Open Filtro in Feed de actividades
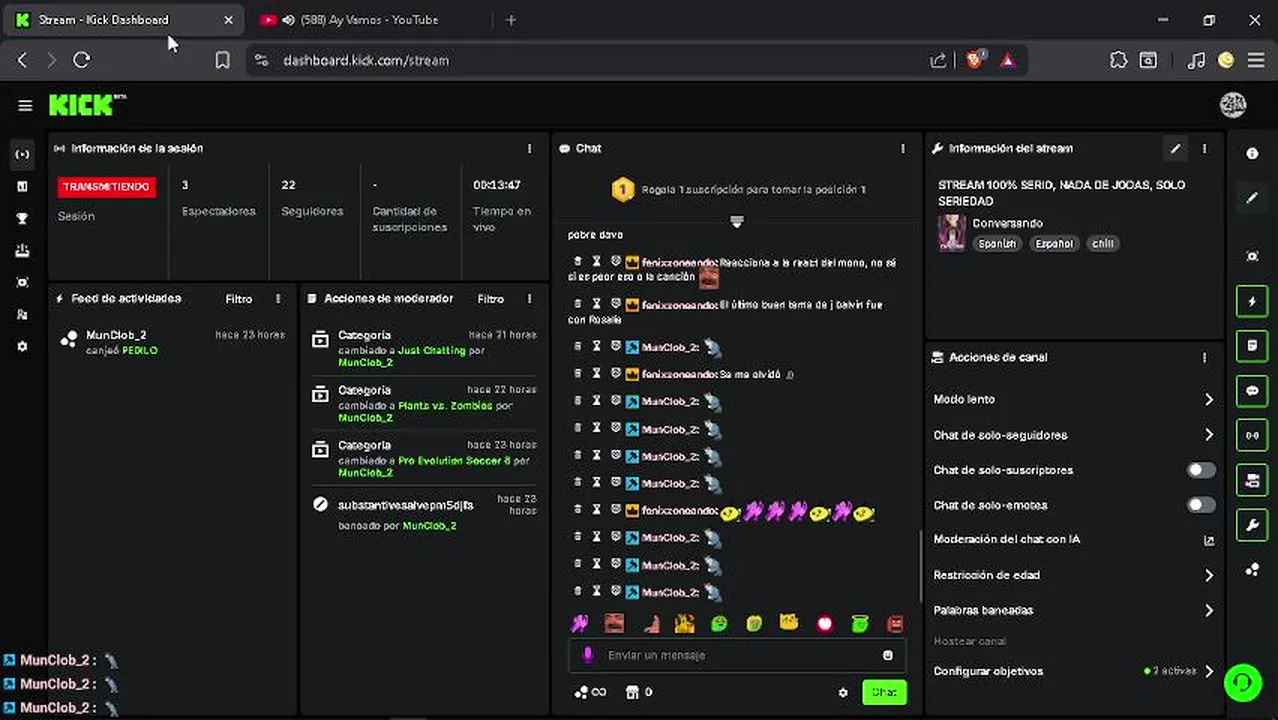This screenshot has height=720, width=1278. pyautogui.click(x=239, y=298)
